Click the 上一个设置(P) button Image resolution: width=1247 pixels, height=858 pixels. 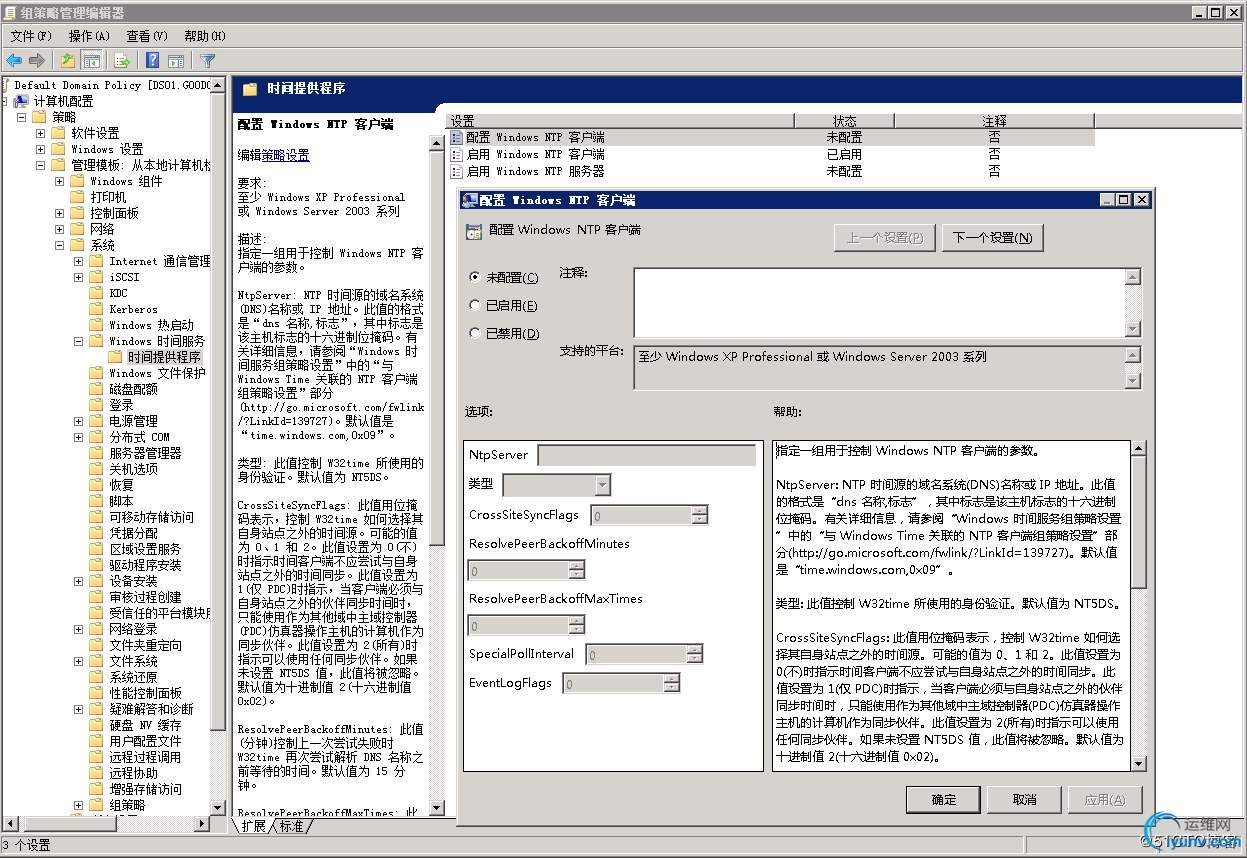point(885,237)
